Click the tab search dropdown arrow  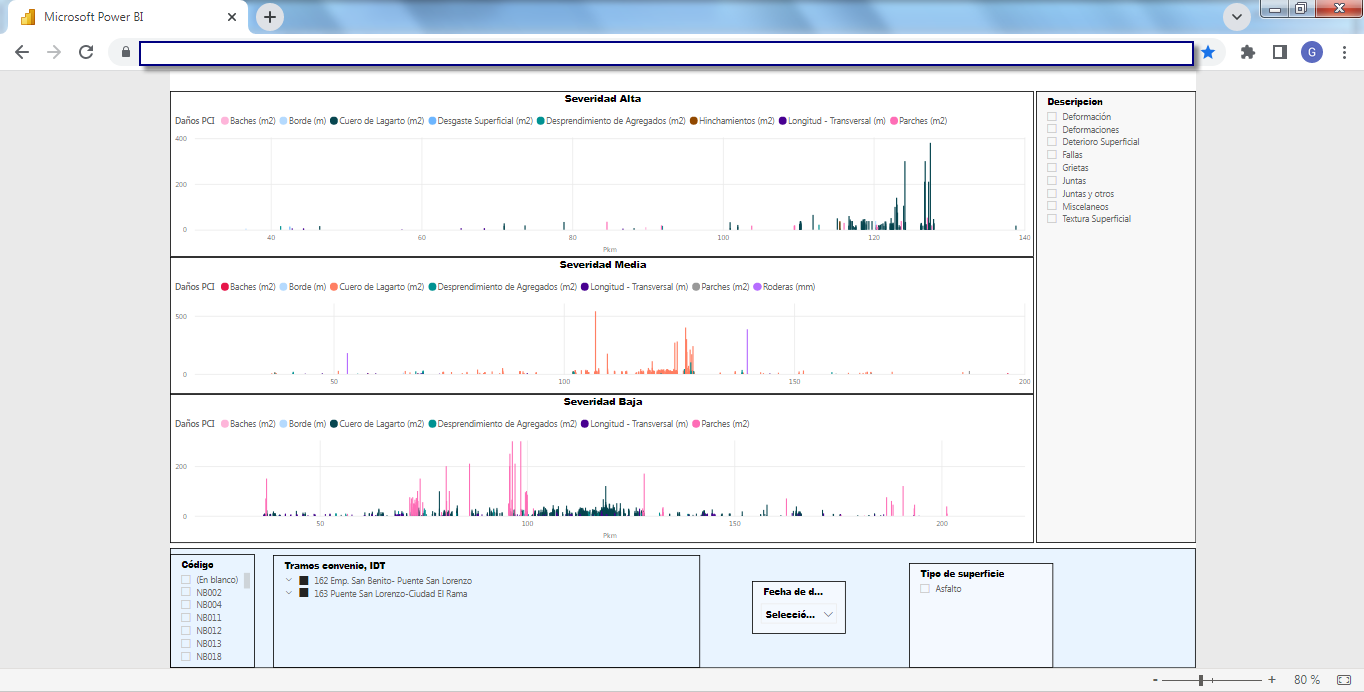click(x=1237, y=17)
